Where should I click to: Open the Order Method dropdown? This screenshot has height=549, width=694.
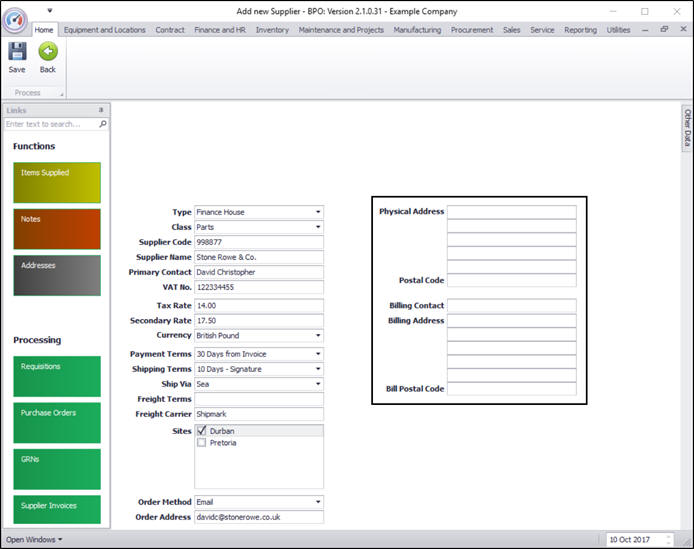pos(318,502)
